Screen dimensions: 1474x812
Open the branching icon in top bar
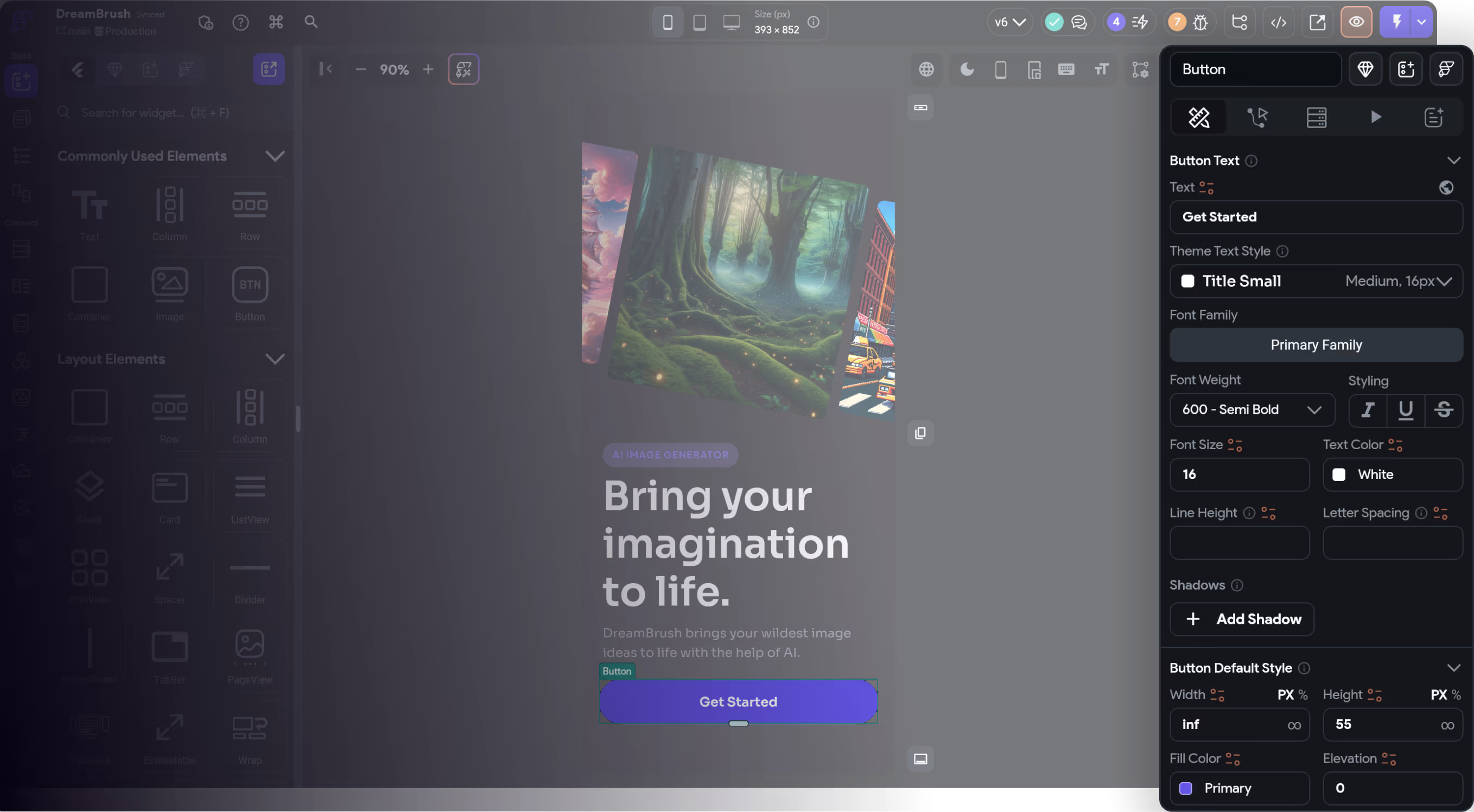(1240, 22)
